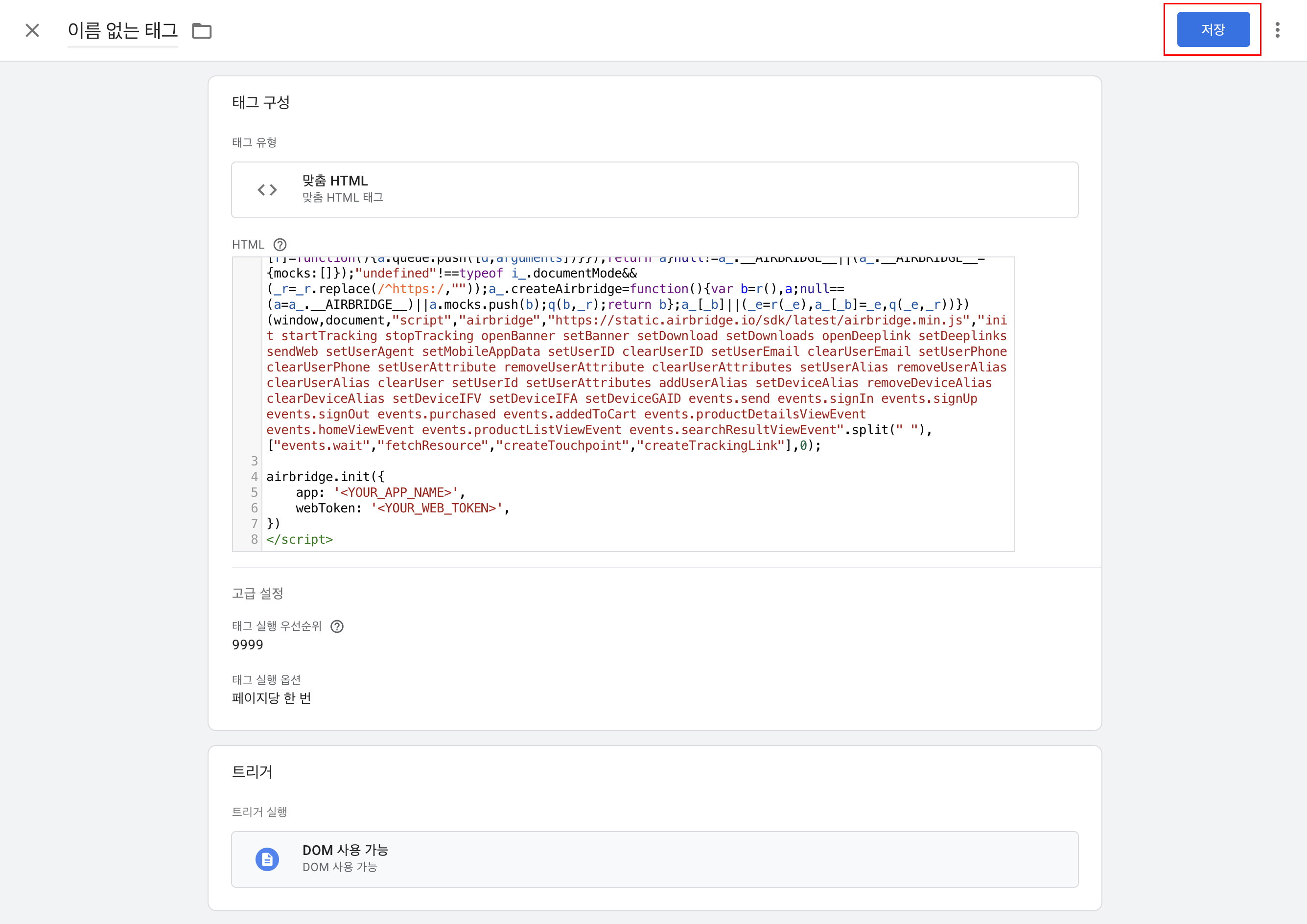The height and width of the screenshot is (924, 1307).
Task: Click the blue 저장 save button
Action: (1213, 29)
